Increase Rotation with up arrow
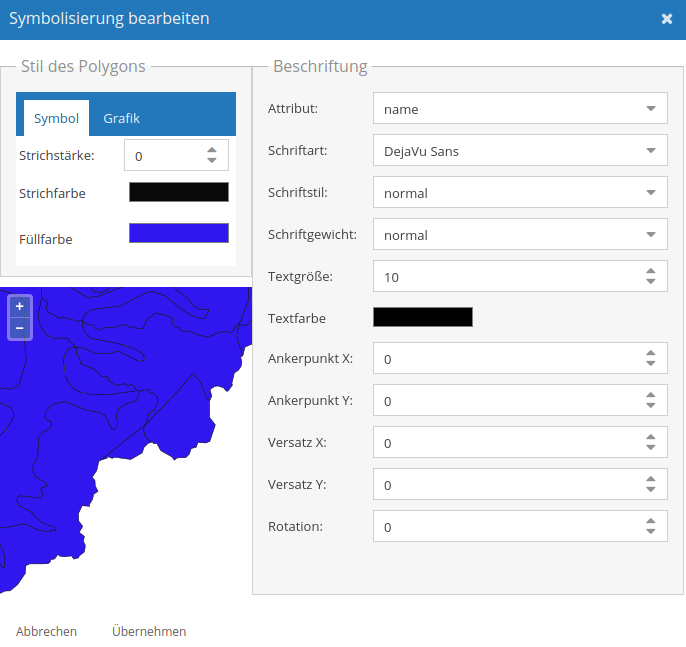Screen dimensions: 686x647 [x=651, y=521]
